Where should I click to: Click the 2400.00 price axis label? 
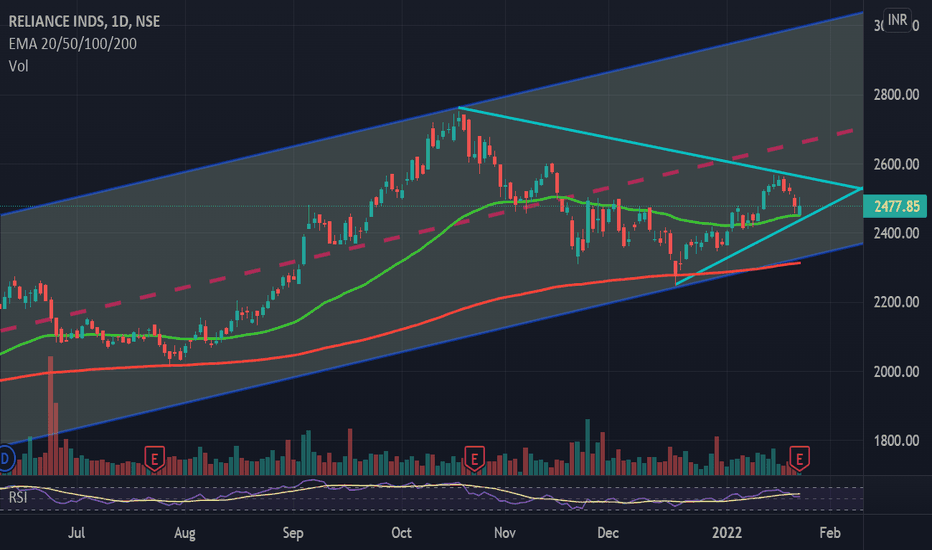point(896,233)
